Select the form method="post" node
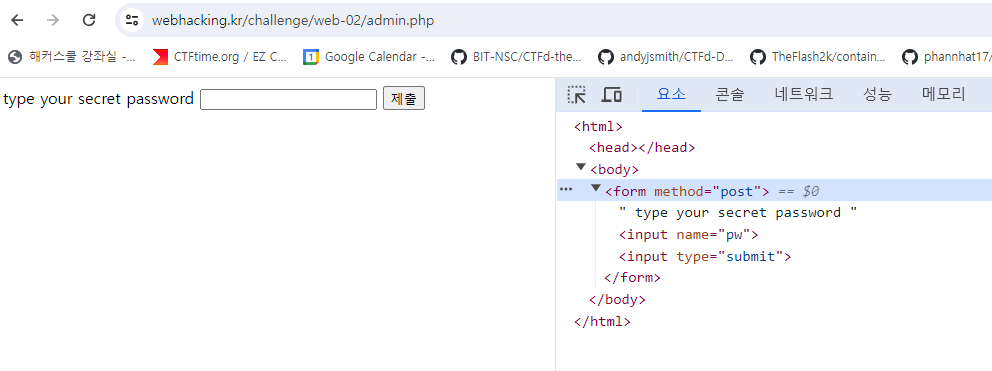 coord(687,191)
